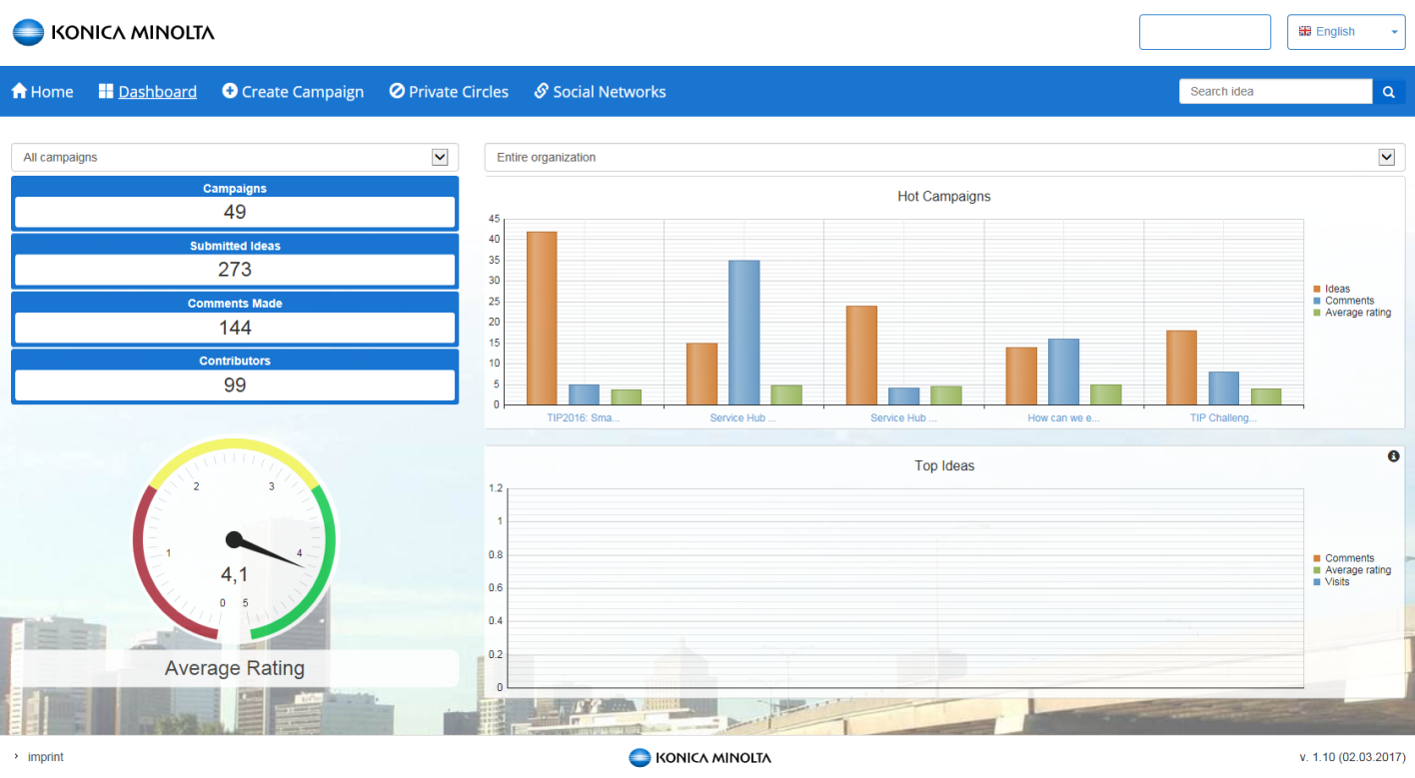Select Private Circles from the navigation bar
The width and height of the screenshot is (1415, 778).
click(458, 91)
